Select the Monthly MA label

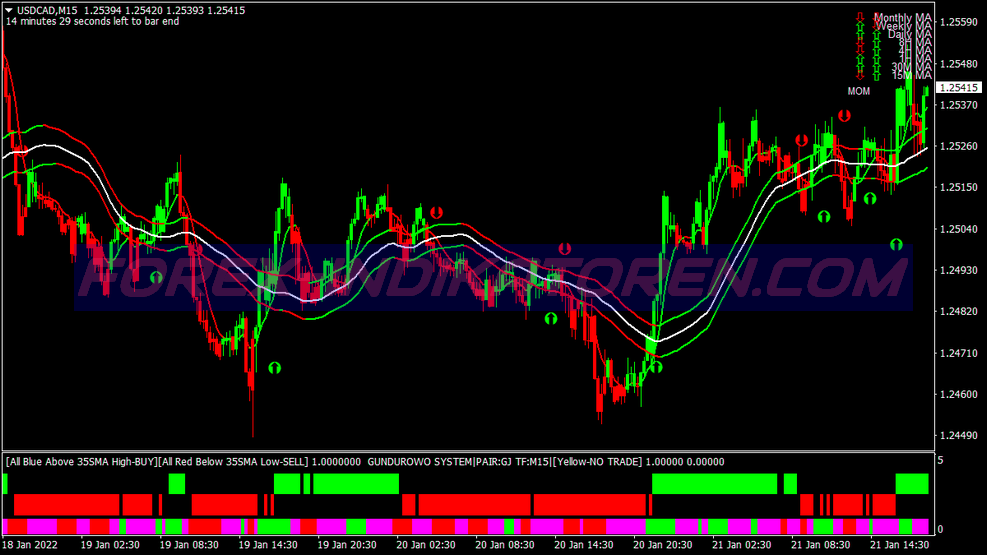[x=902, y=18]
